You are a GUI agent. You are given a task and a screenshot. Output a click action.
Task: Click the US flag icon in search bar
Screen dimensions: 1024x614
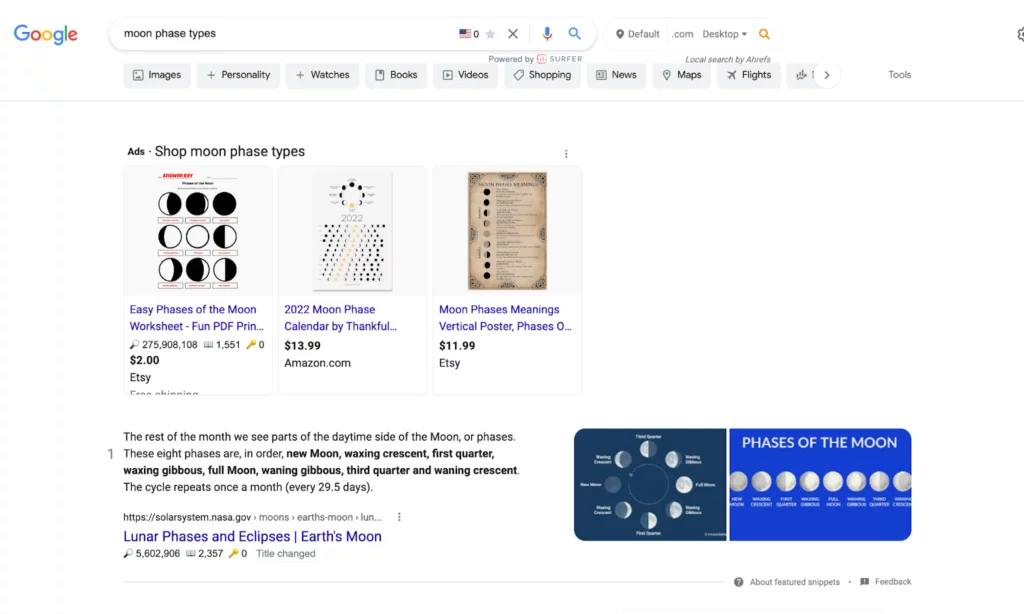(x=465, y=33)
